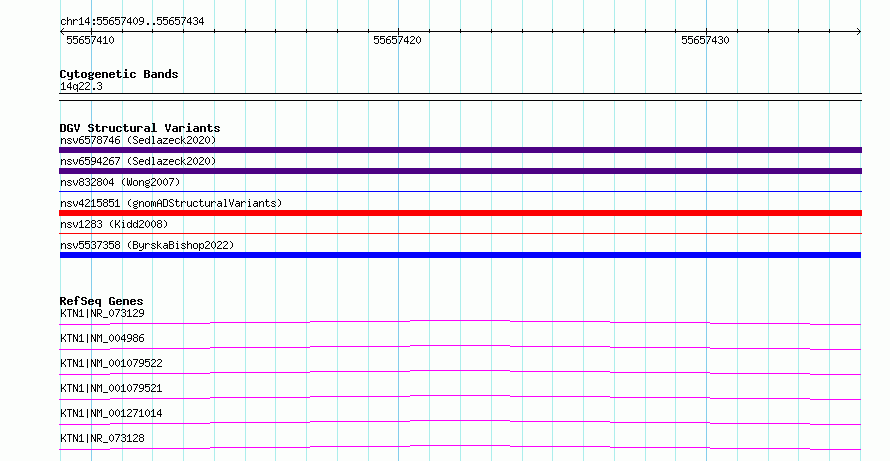Select ruler position 55657420
Screen dimensions: 890x461
397,40
